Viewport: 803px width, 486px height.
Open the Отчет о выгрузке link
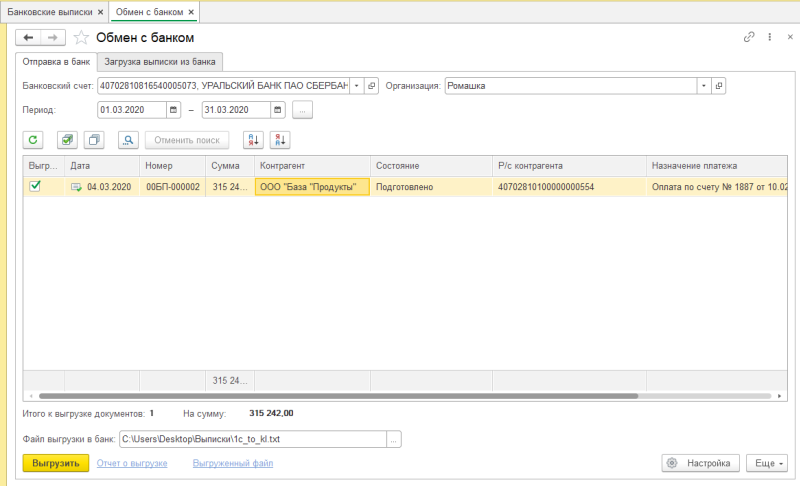[132, 463]
